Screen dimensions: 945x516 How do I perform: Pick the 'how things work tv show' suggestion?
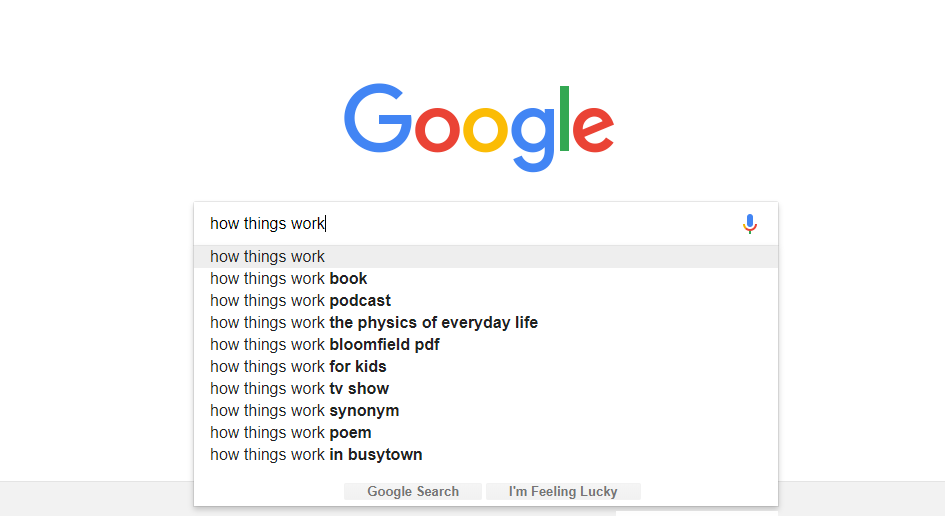click(300, 389)
